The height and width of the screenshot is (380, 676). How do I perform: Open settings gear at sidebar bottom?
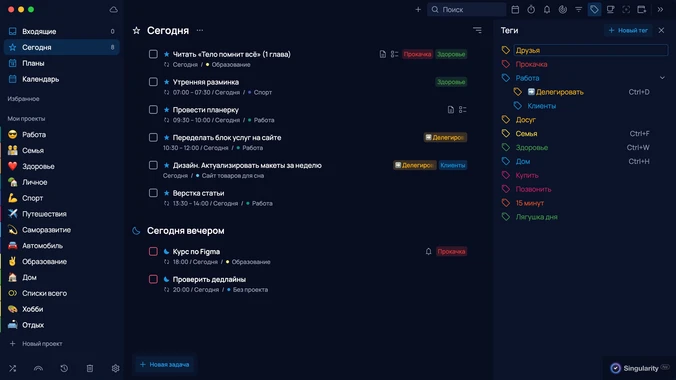click(x=115, y=368)
